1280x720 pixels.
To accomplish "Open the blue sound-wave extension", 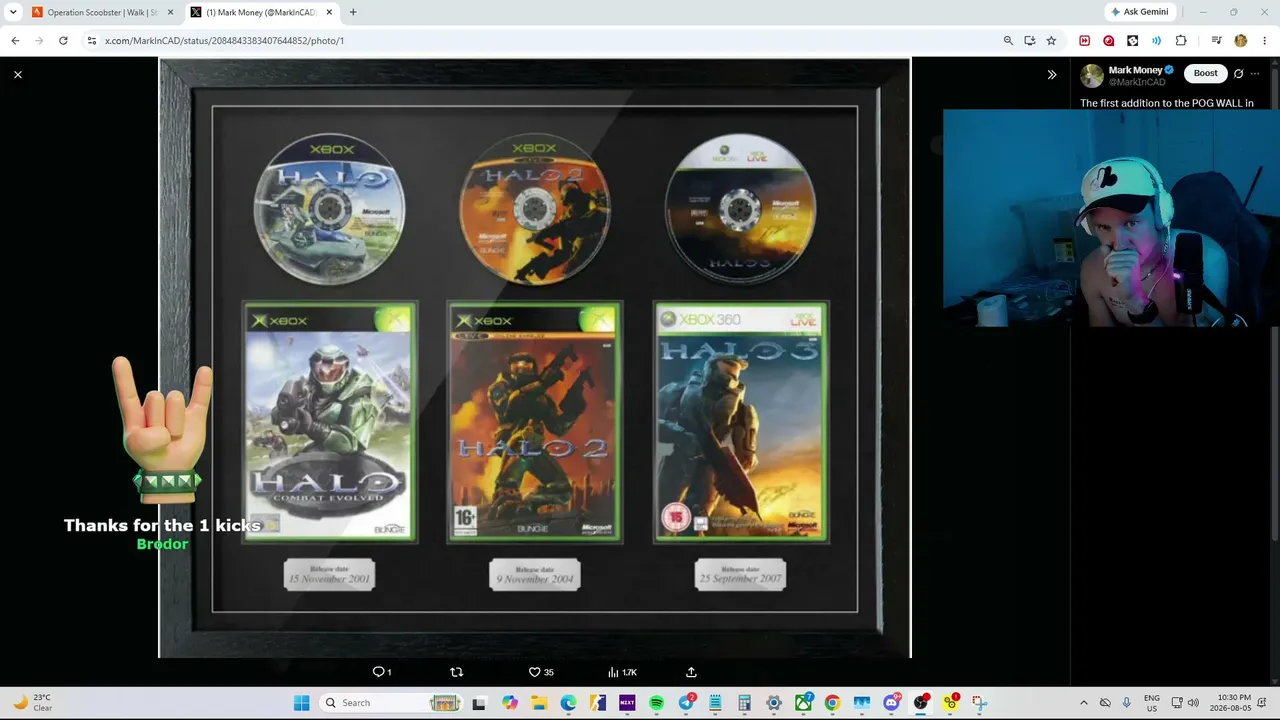I will click(1157, 41).
